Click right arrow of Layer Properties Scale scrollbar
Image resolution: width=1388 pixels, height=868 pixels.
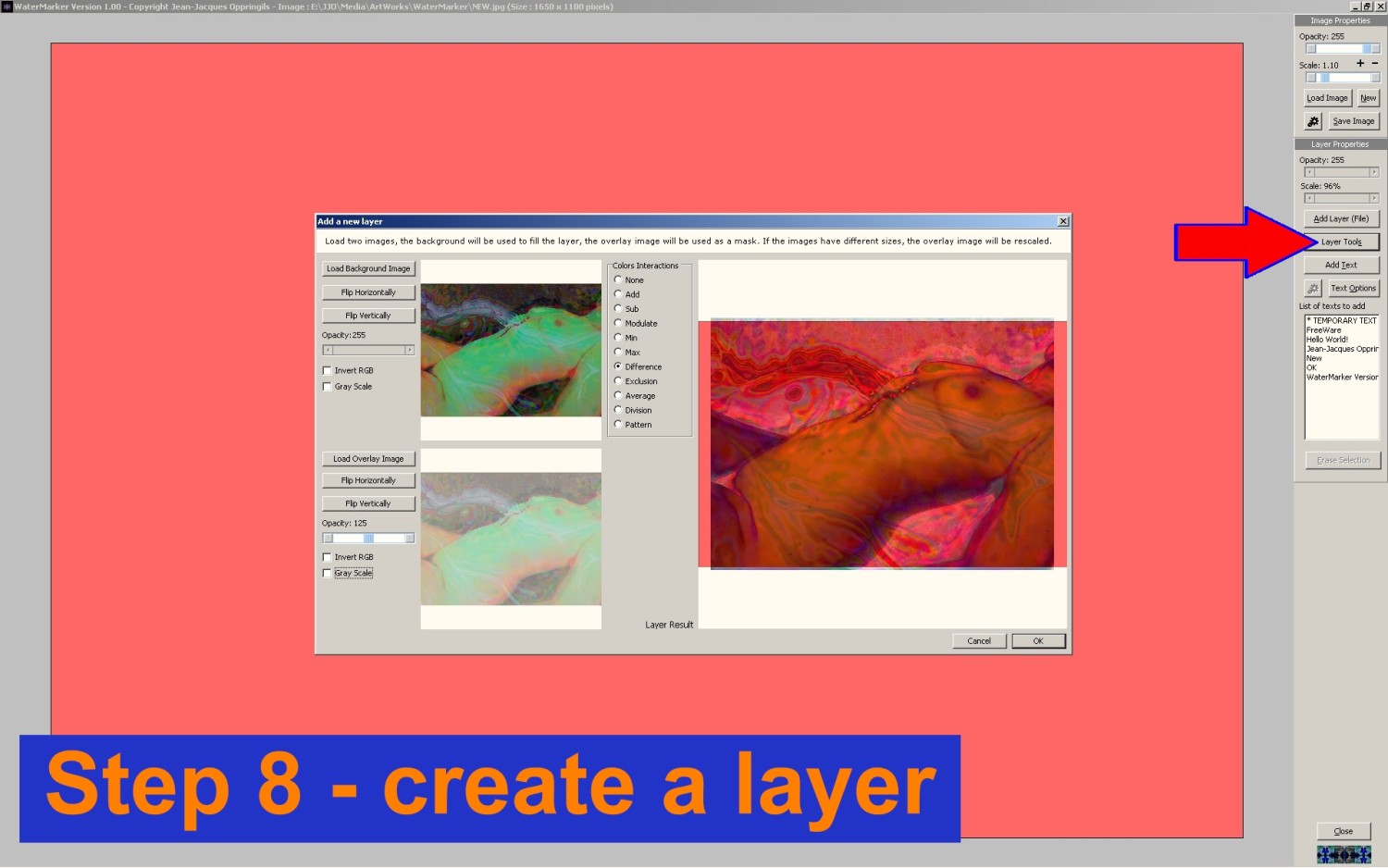coord(1374,198)
